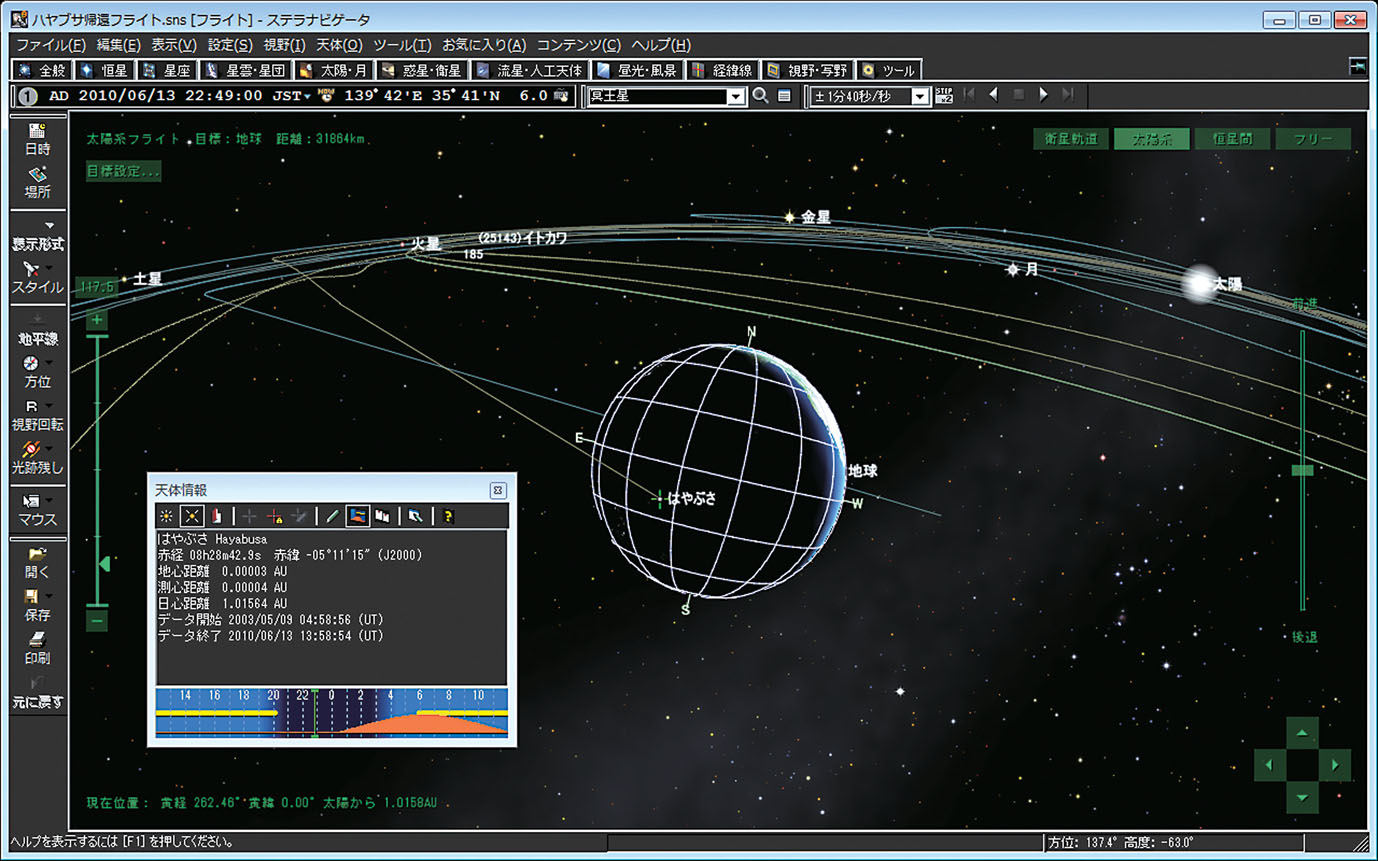The width and height of the screenshot is (1378, 861).
Task: Toggle the altitude graph icon in 天体情報 toolbar
Action: click(x=358, y=516)
